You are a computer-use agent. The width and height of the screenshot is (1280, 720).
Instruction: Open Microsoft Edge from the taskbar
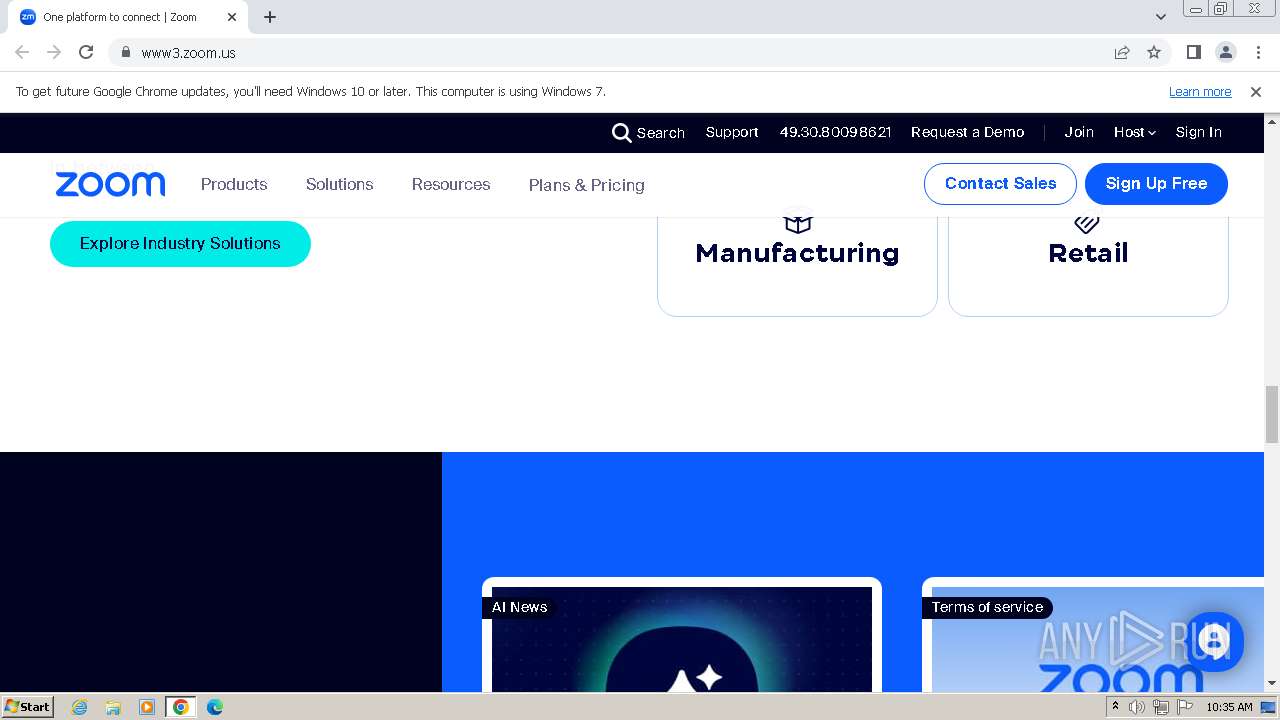point(215,707)
